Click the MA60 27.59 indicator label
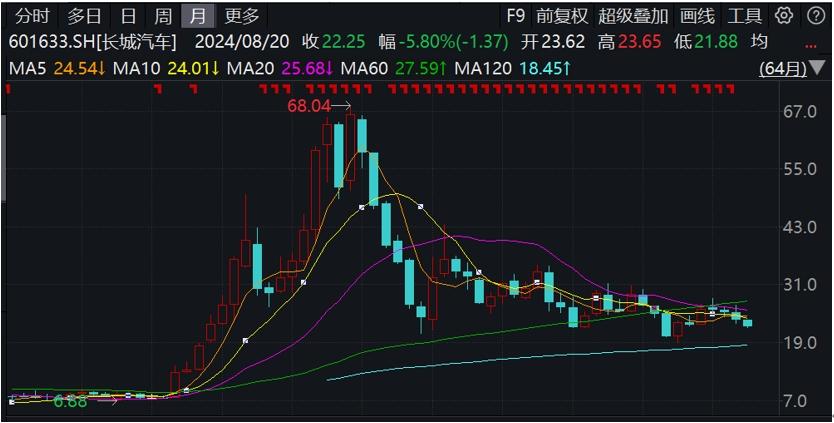 [395, 68]
